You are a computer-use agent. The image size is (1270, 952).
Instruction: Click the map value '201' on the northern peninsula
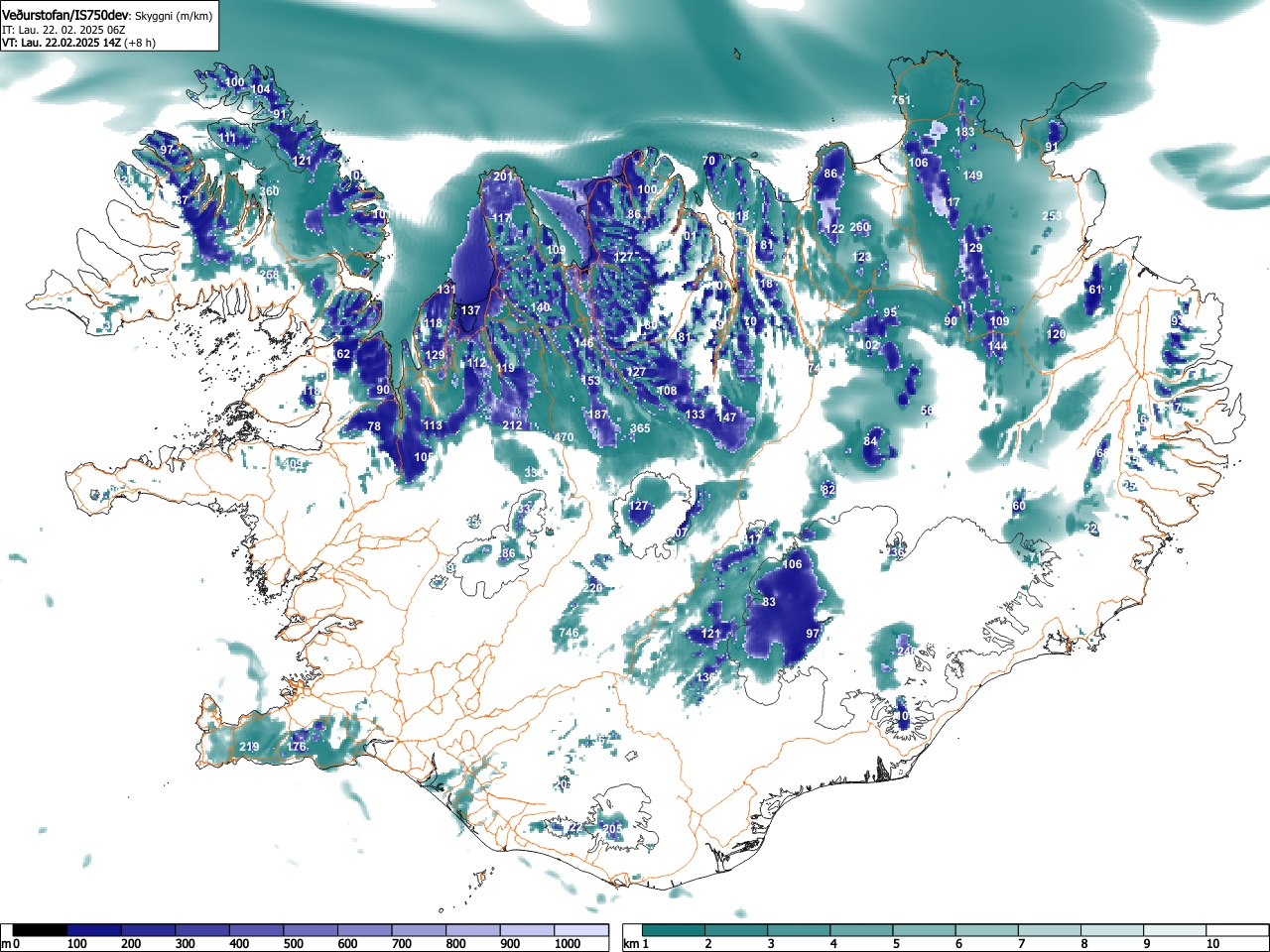coord(503,178)
